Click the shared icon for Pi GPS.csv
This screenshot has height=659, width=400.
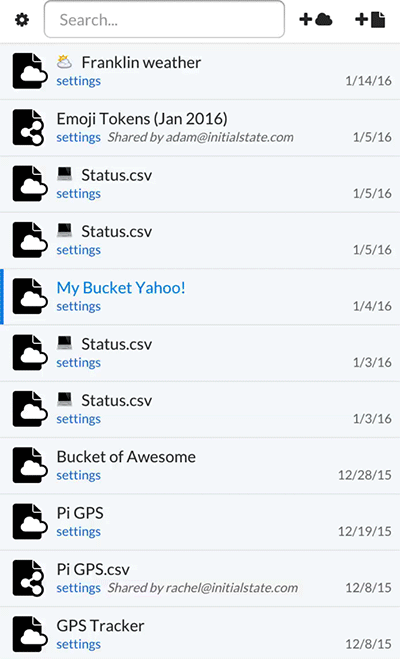click(28, 578)
